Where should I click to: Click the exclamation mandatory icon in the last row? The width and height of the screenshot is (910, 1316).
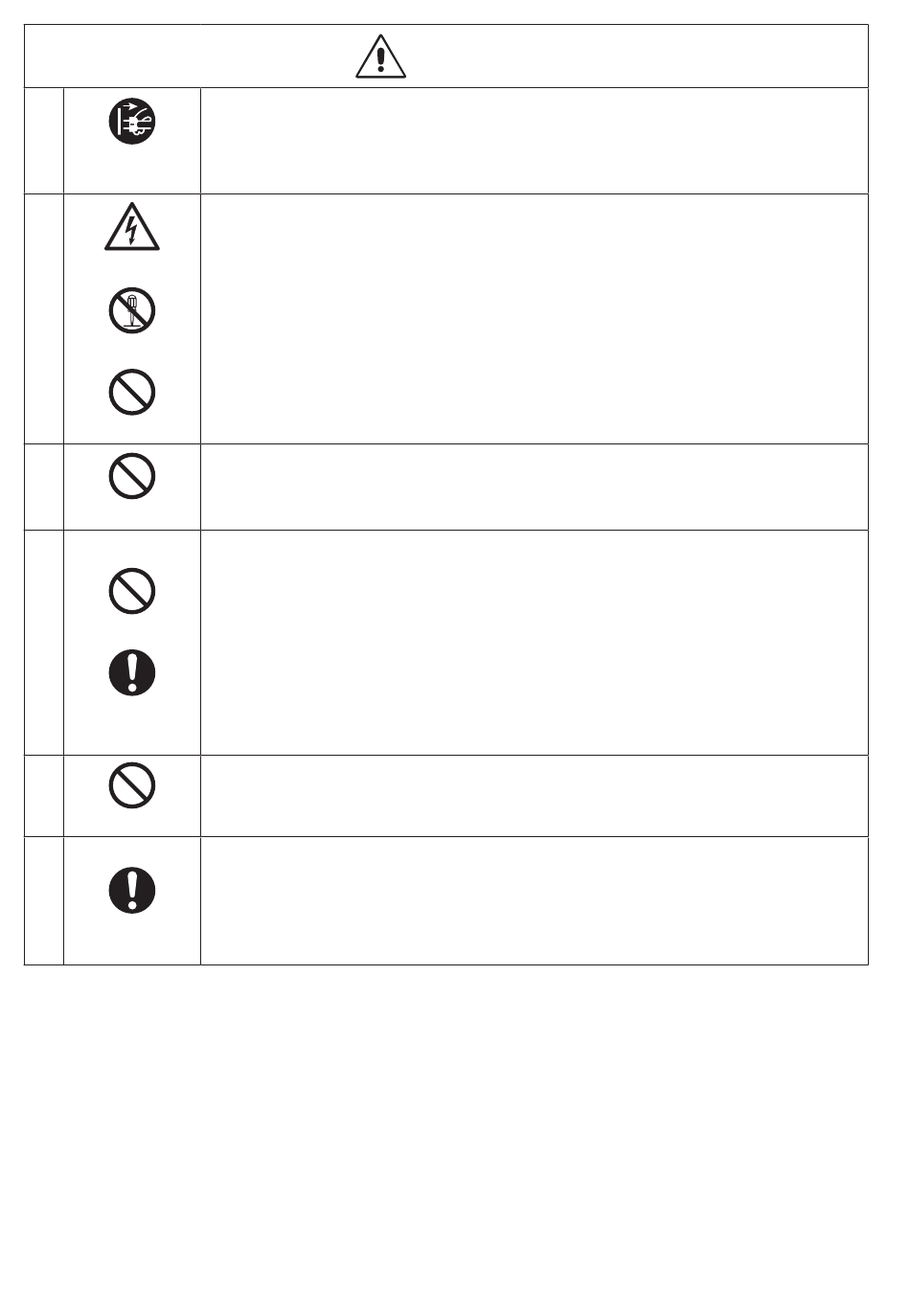coord(132,890)
